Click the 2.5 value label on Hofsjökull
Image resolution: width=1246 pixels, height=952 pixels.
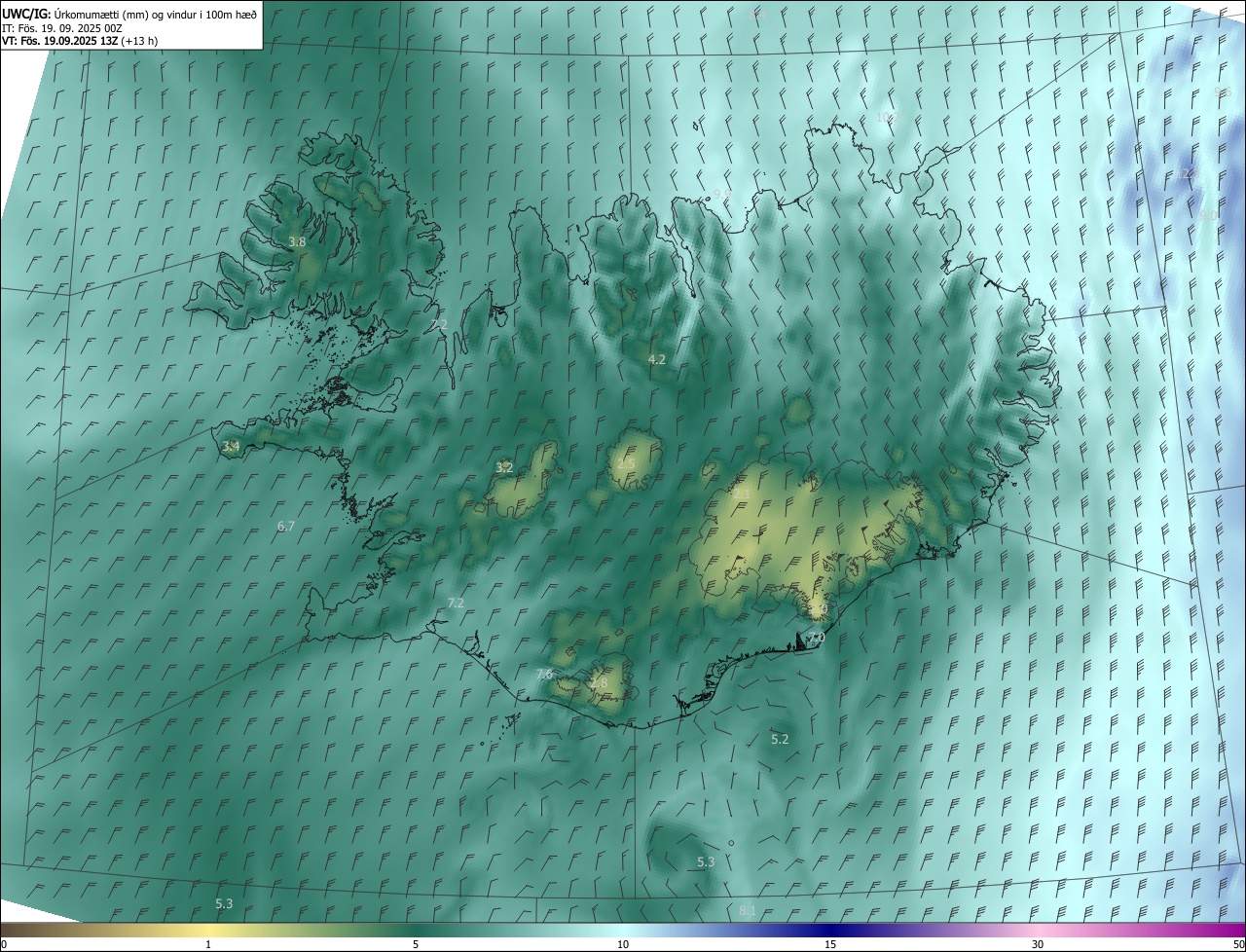tap(626, 463)
